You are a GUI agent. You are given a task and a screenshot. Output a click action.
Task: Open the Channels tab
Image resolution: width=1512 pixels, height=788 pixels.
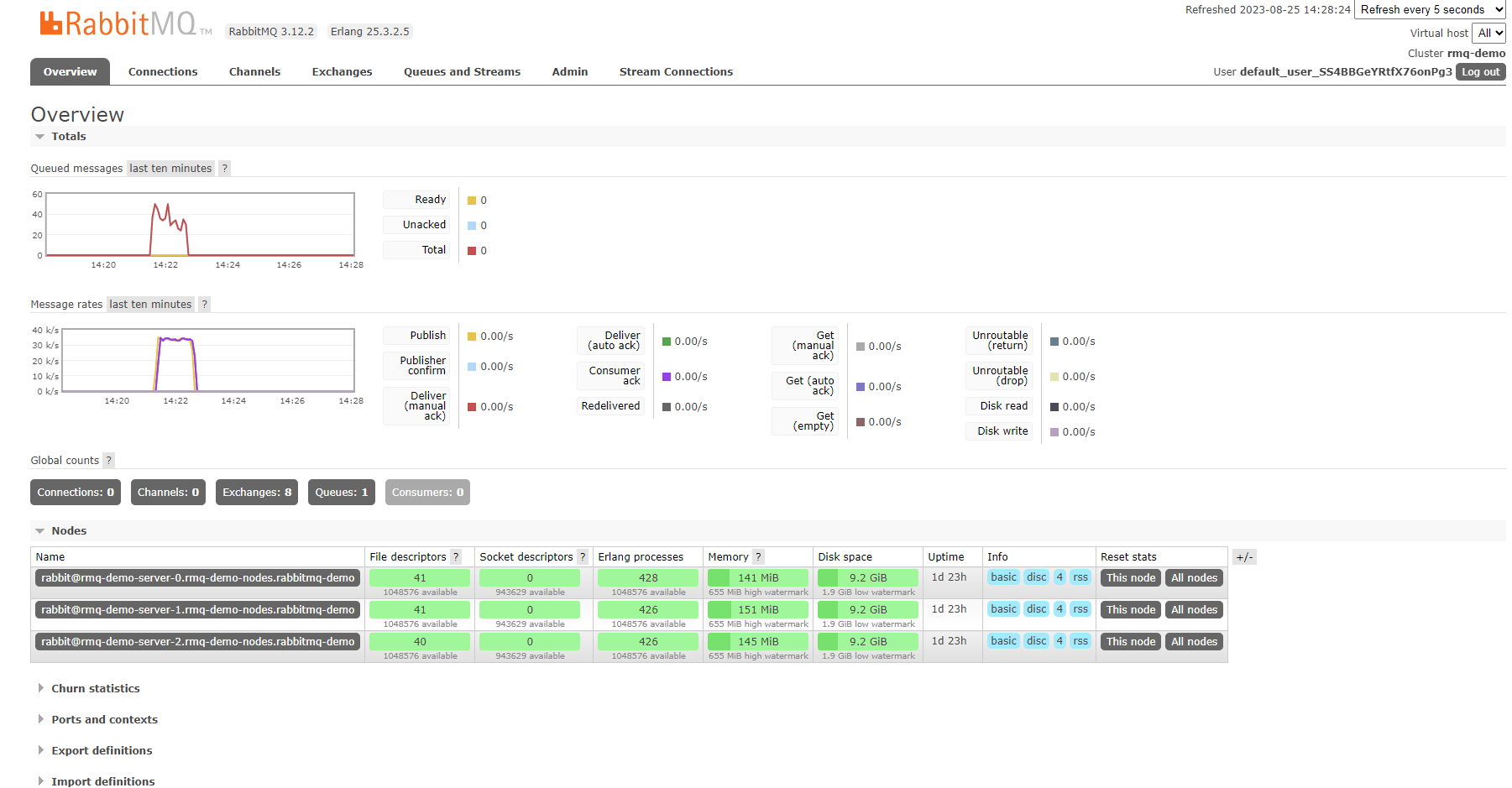(254, 72)
